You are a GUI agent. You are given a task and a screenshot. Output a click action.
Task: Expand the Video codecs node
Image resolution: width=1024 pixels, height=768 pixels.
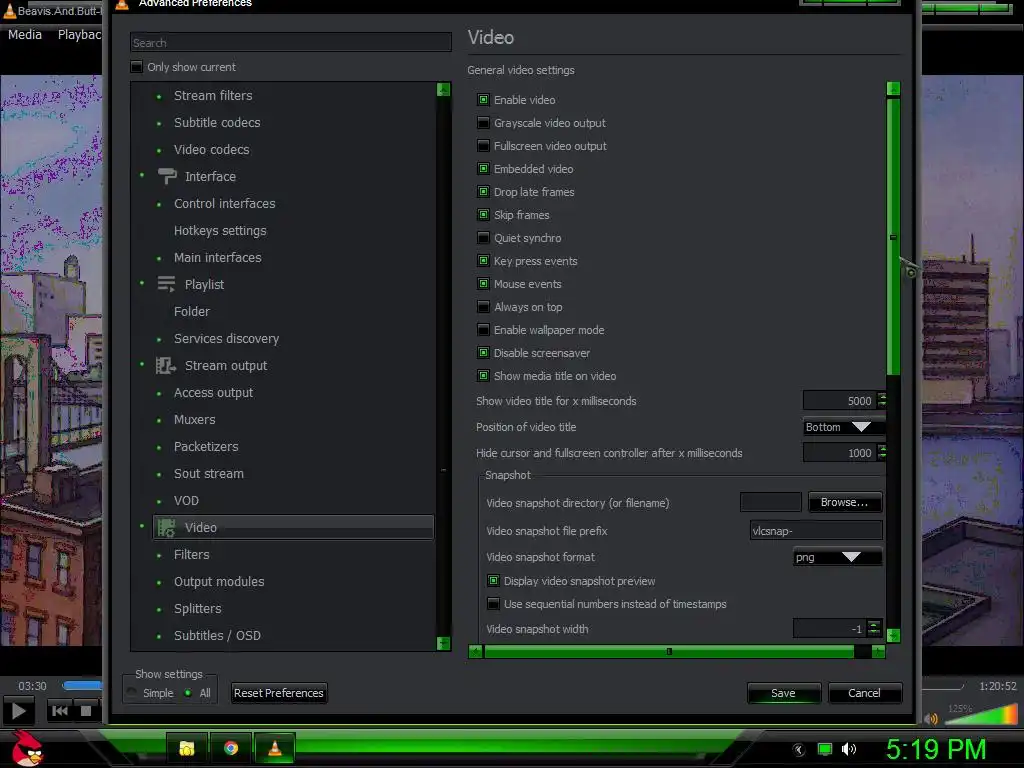tap(159, 150)
